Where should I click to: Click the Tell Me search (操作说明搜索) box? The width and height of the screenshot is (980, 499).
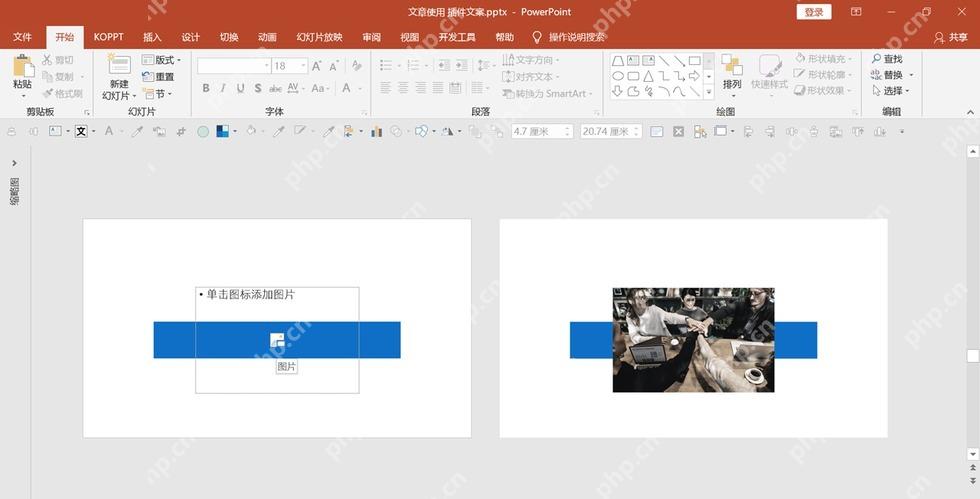tap(569, 38)
